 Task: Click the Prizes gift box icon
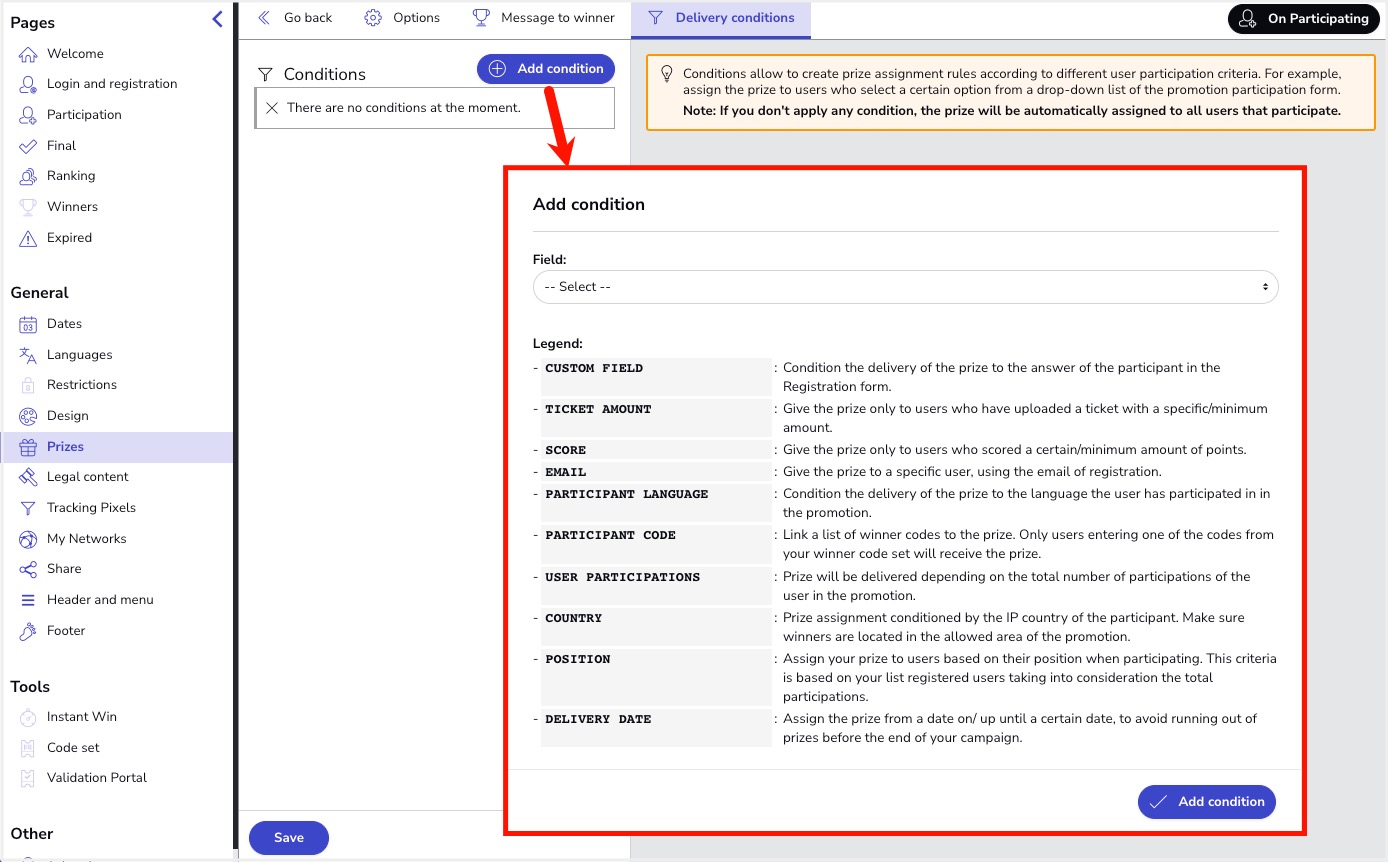[x=28, y=447]
